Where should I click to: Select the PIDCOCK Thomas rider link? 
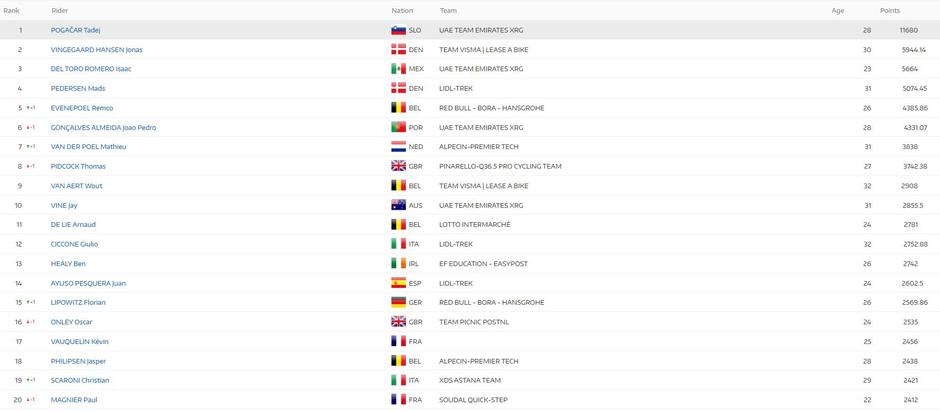[x=78, y=166]
